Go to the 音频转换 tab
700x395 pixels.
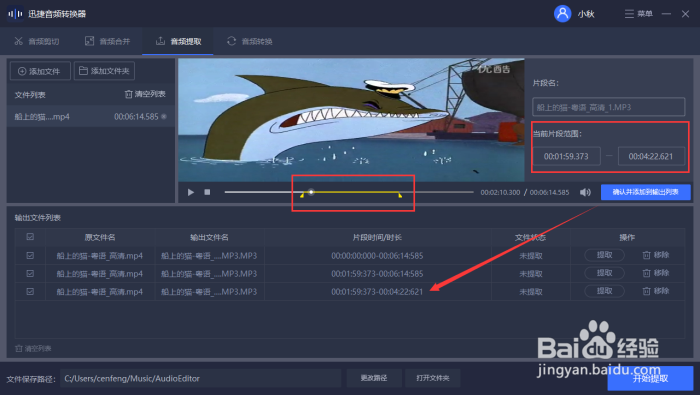250,42
